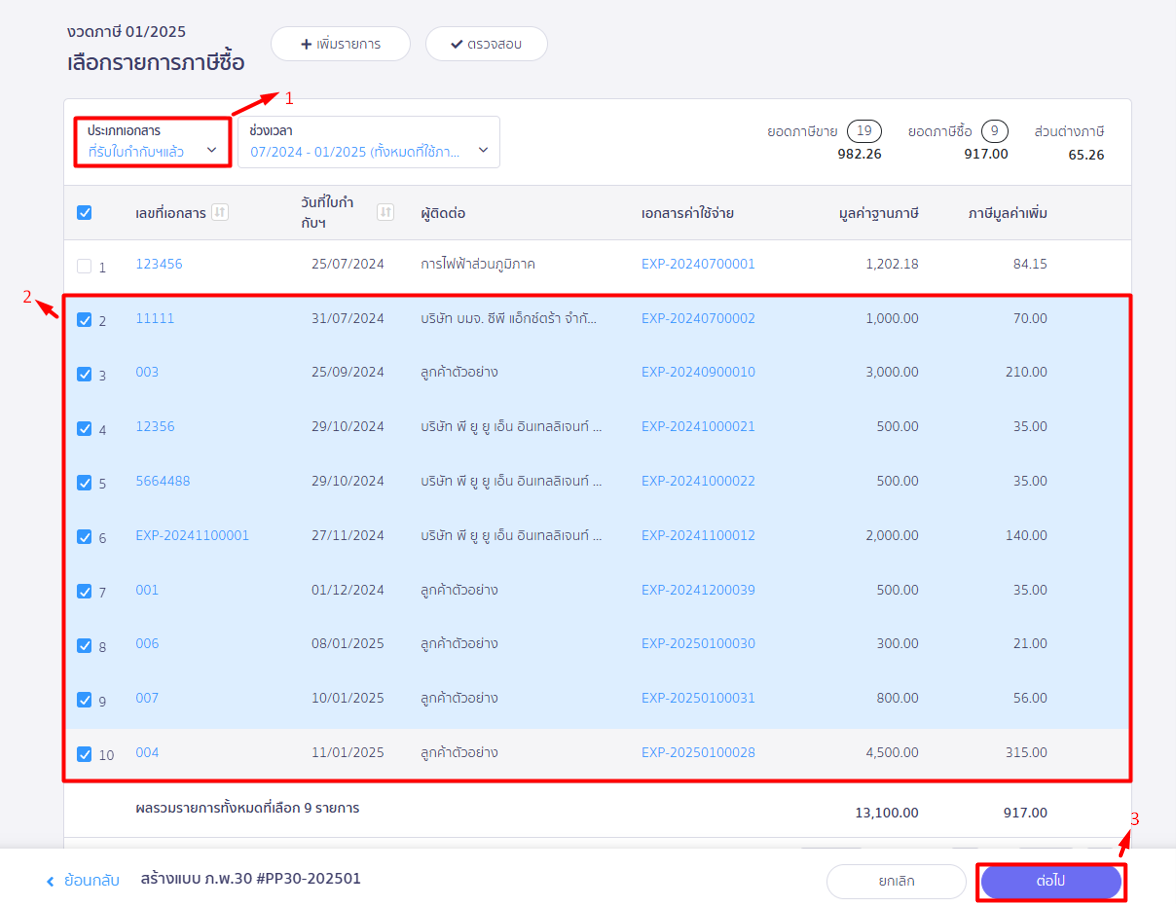Uncheck row 10 checkbox for document 004

coord(85,754)
